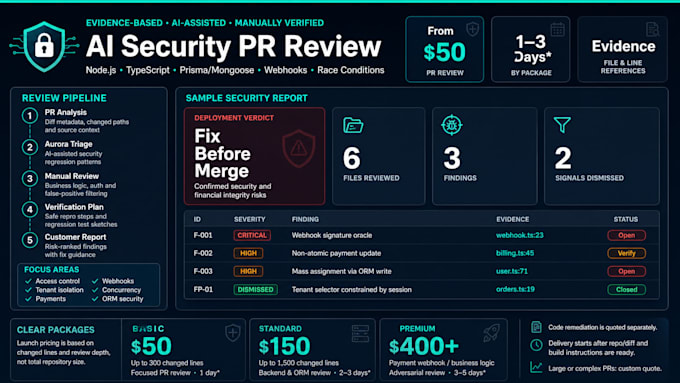Click the STATUS column header
This screenshot has width=680, height=383.
click(x=625, y=219)
